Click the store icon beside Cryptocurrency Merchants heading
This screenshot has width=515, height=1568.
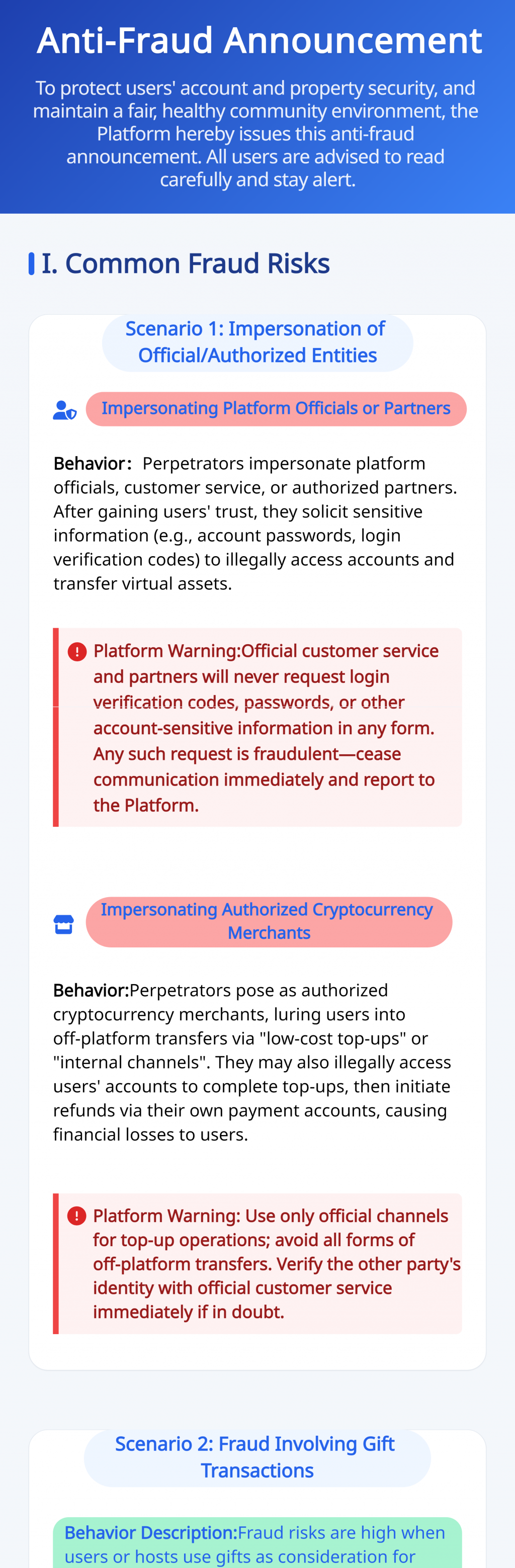(64, 924)
